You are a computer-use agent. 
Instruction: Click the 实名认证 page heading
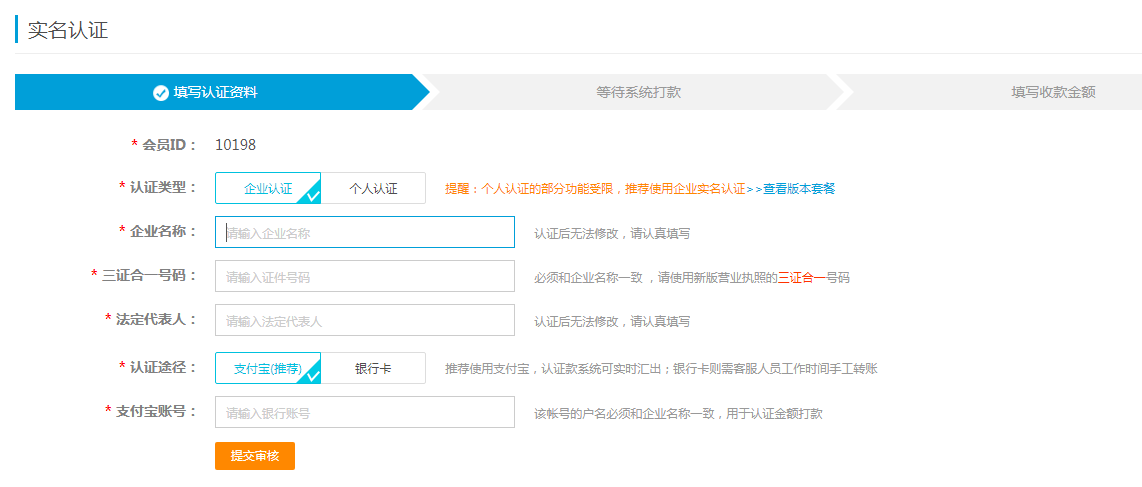point(67,30)
